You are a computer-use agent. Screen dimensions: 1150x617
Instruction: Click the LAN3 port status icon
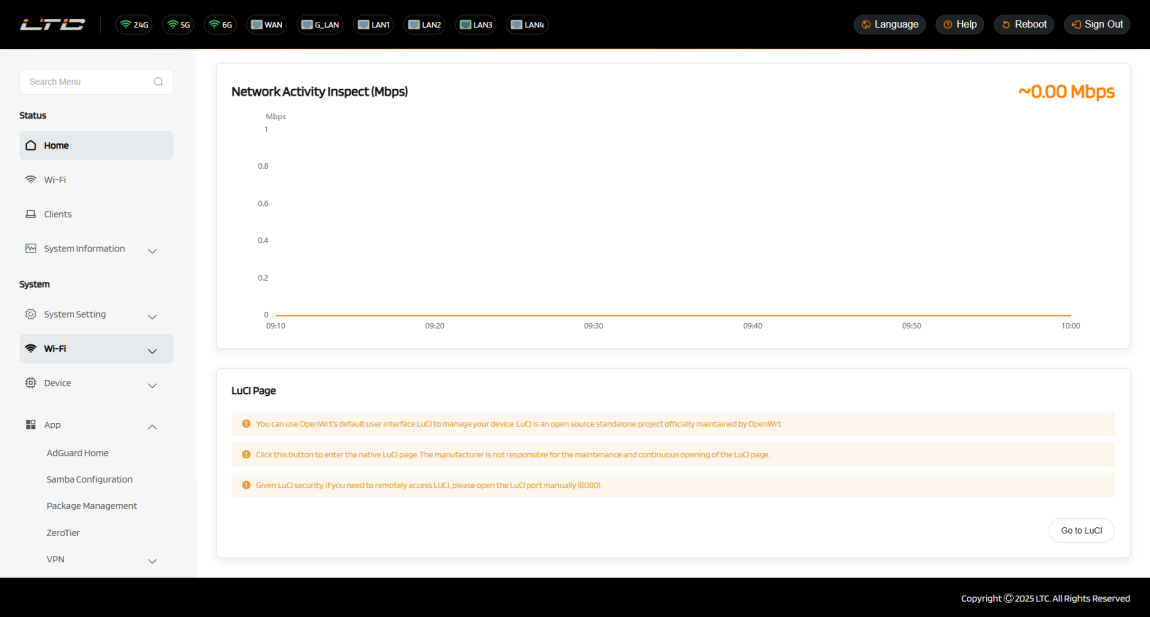475,24
